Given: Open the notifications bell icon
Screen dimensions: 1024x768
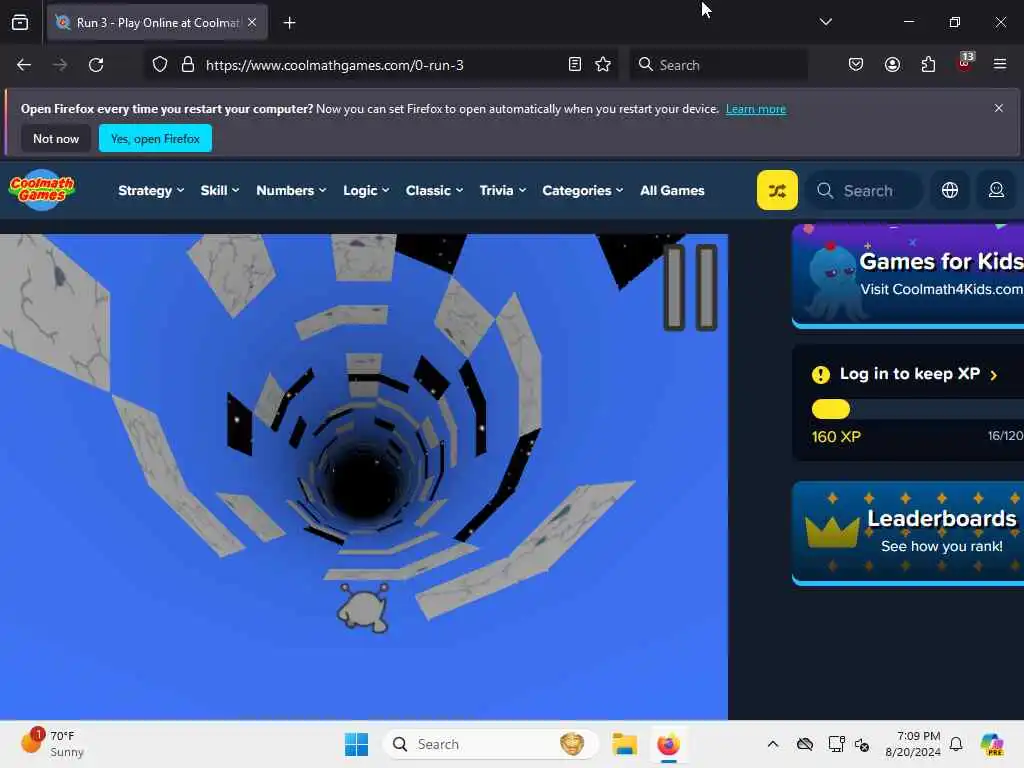Looking at the screenshot, I should 956,744.
